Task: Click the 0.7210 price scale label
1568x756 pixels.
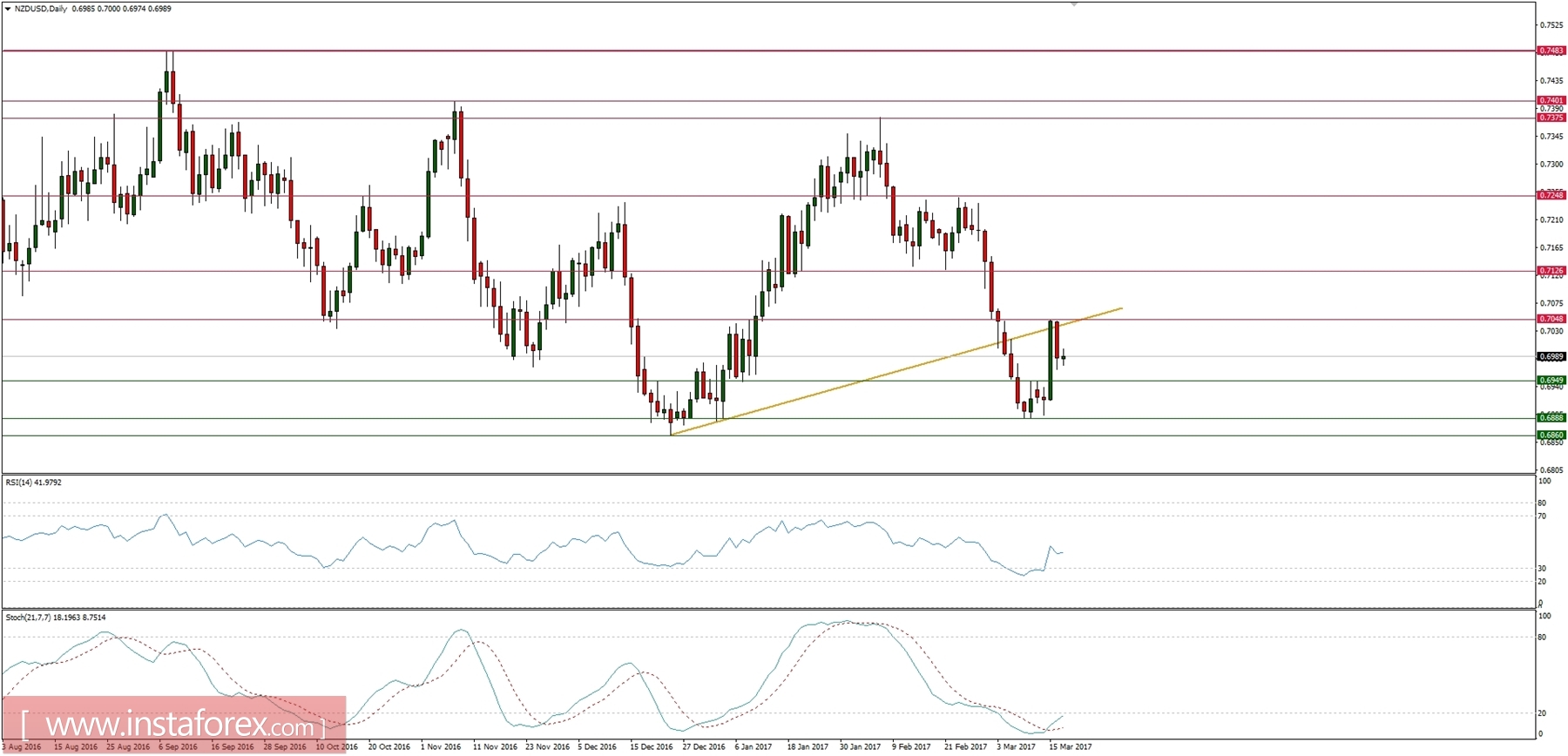Action: (x=1551, y=220)
